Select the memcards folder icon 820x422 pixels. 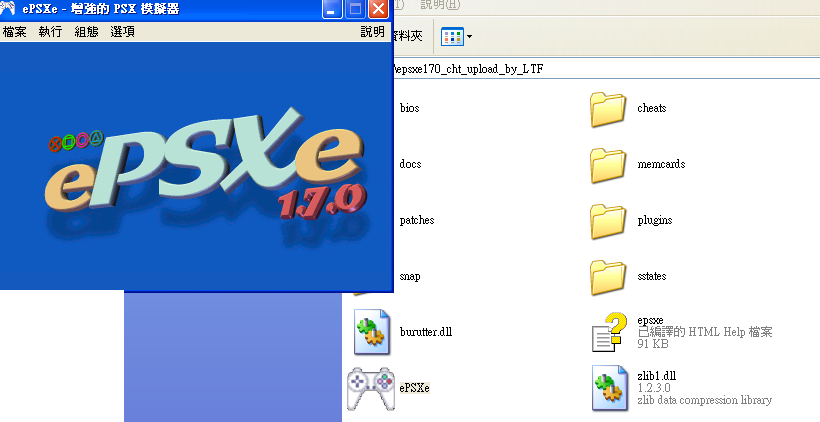click(x=608, y=165)
